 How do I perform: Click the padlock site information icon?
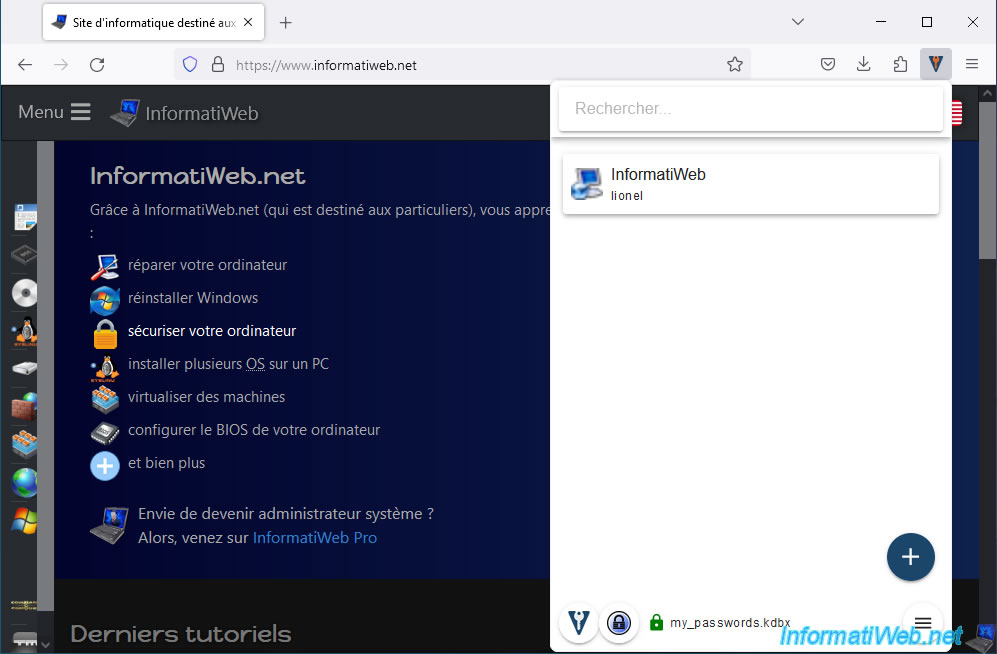click(x=217, y=64)
